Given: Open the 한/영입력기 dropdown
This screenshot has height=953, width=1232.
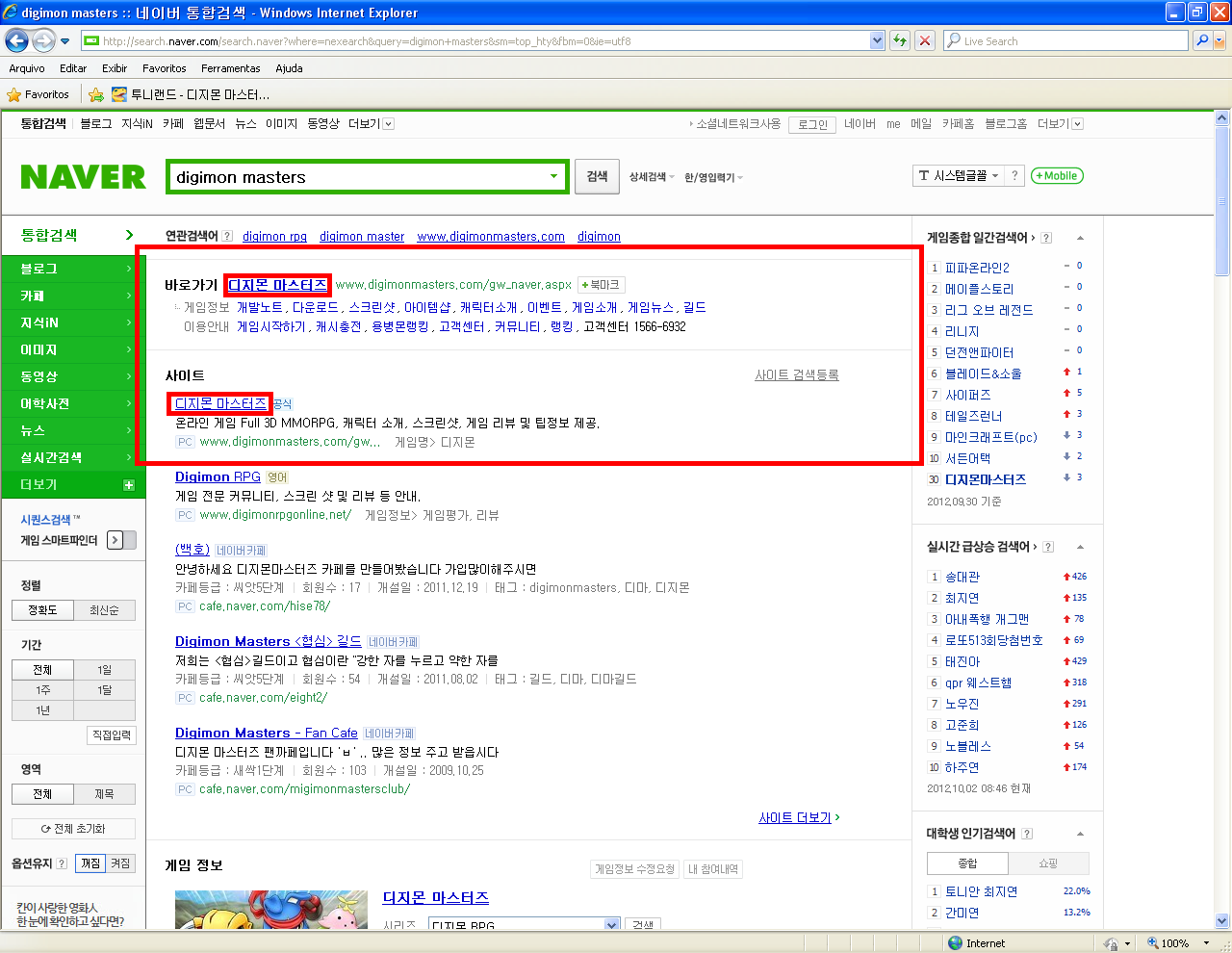Looking at the screenshot, I should coord(713,178).
